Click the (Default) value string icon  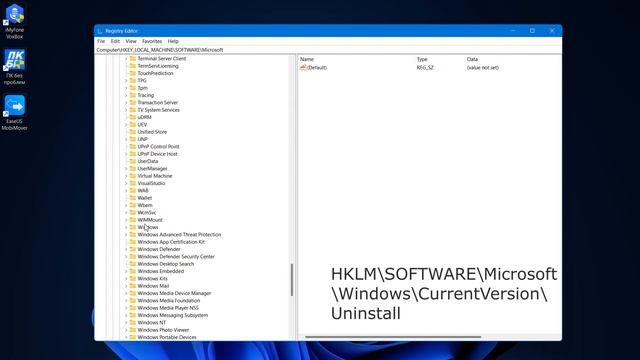coord(303,68)
